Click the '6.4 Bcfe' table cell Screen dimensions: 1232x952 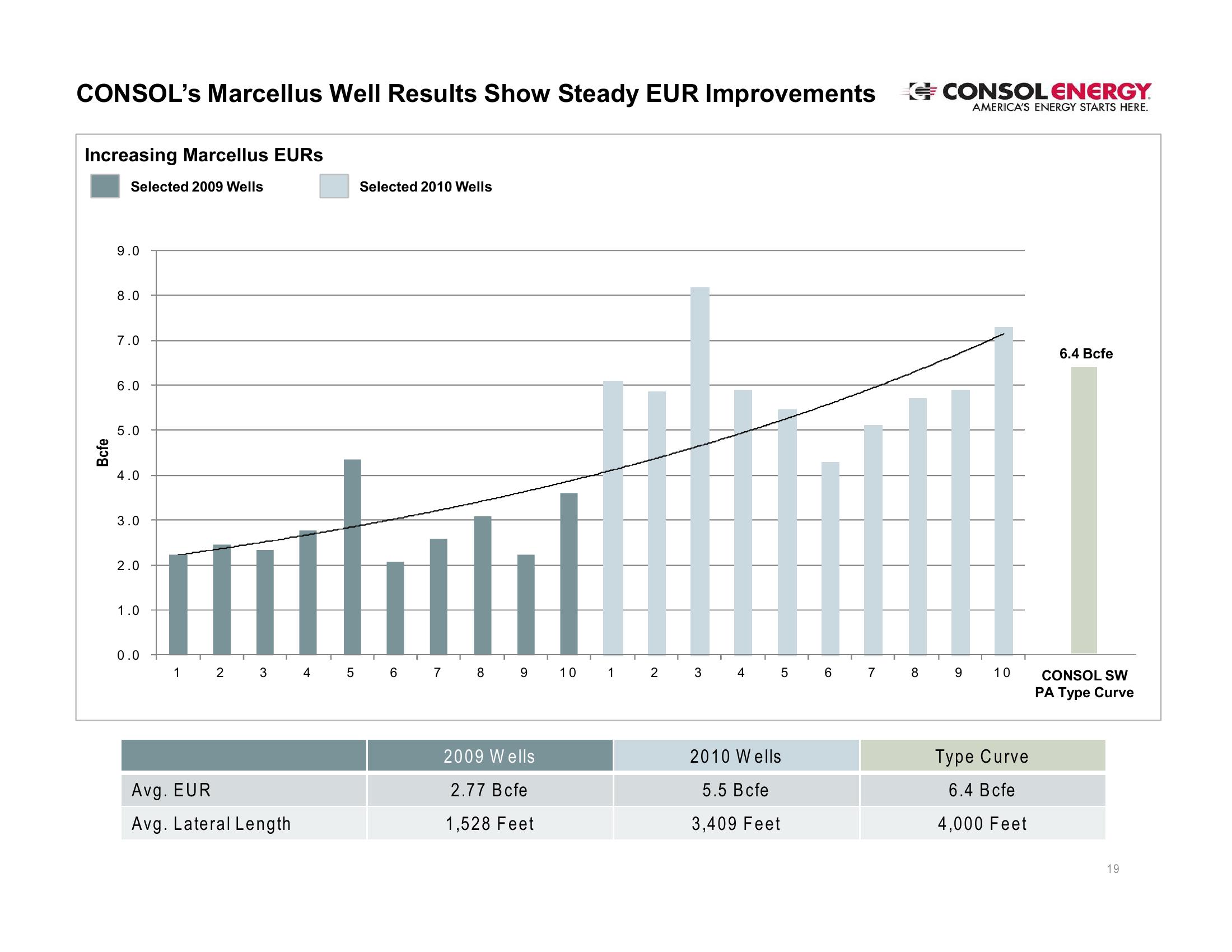point(982,790)
